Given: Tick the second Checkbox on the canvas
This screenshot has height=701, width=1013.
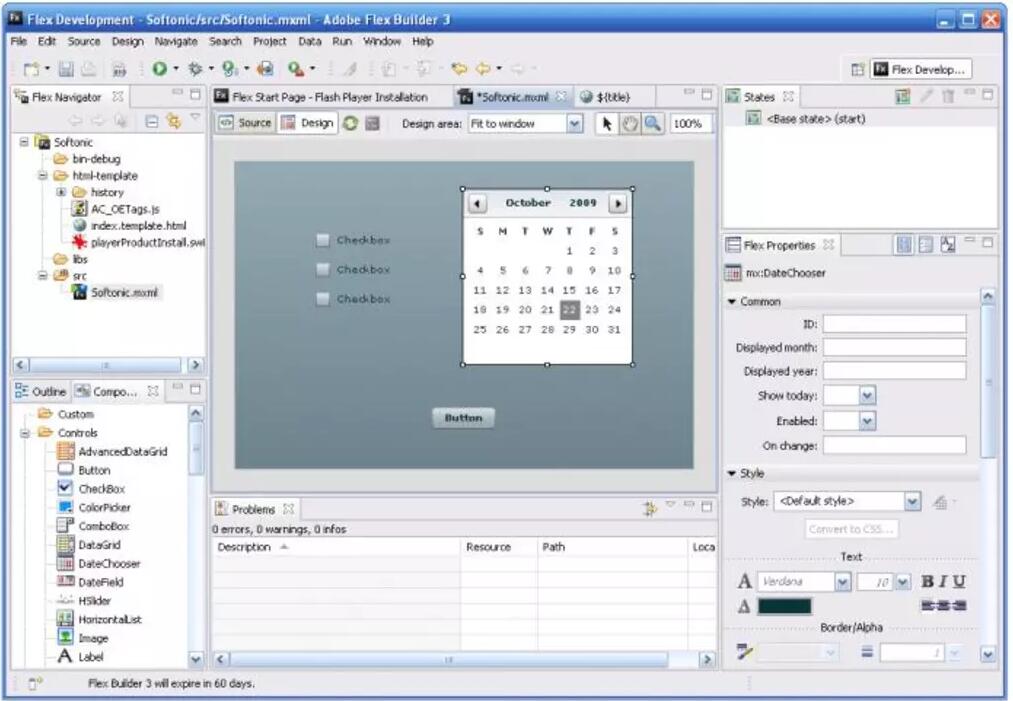Looking at the screenshot, I should (322, 270).
